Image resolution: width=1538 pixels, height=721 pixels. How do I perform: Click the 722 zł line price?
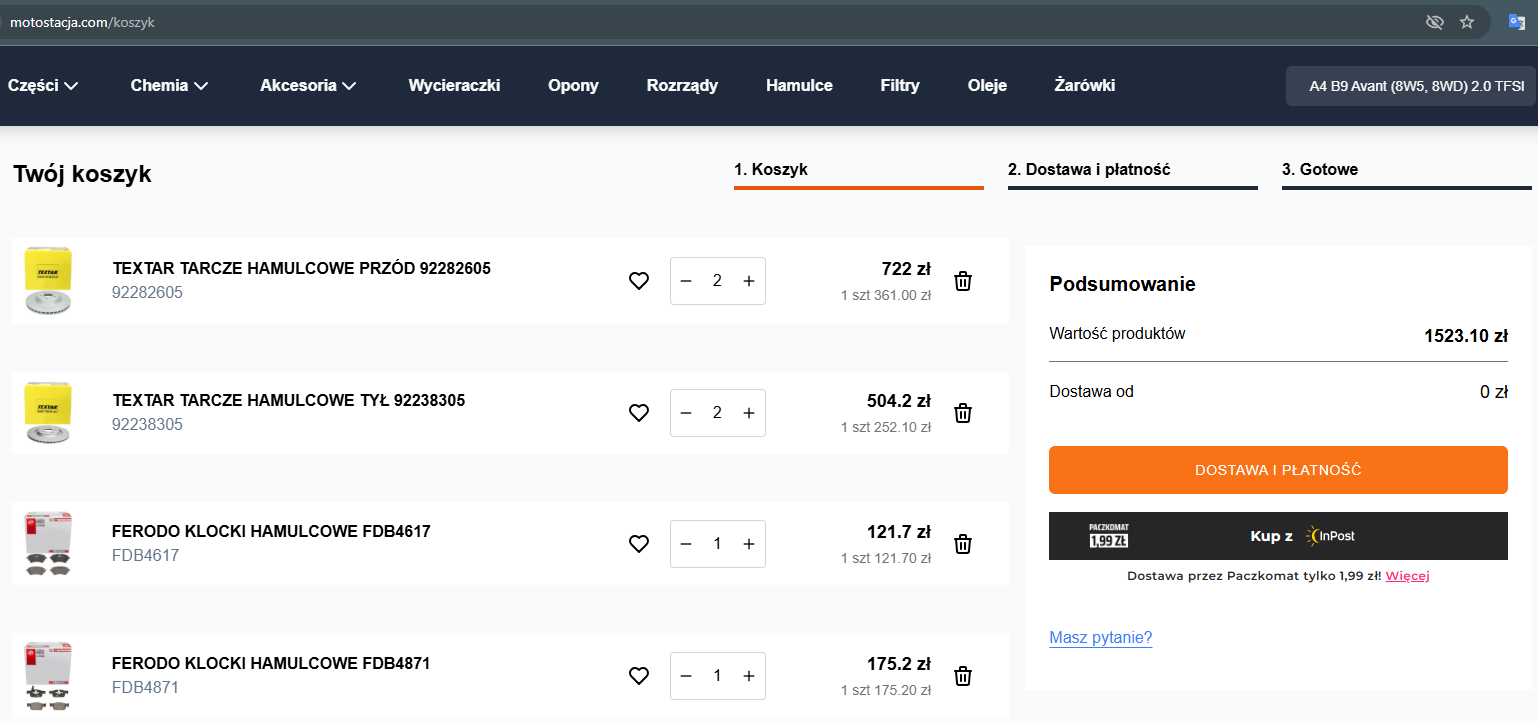click(x=906, y=269)
